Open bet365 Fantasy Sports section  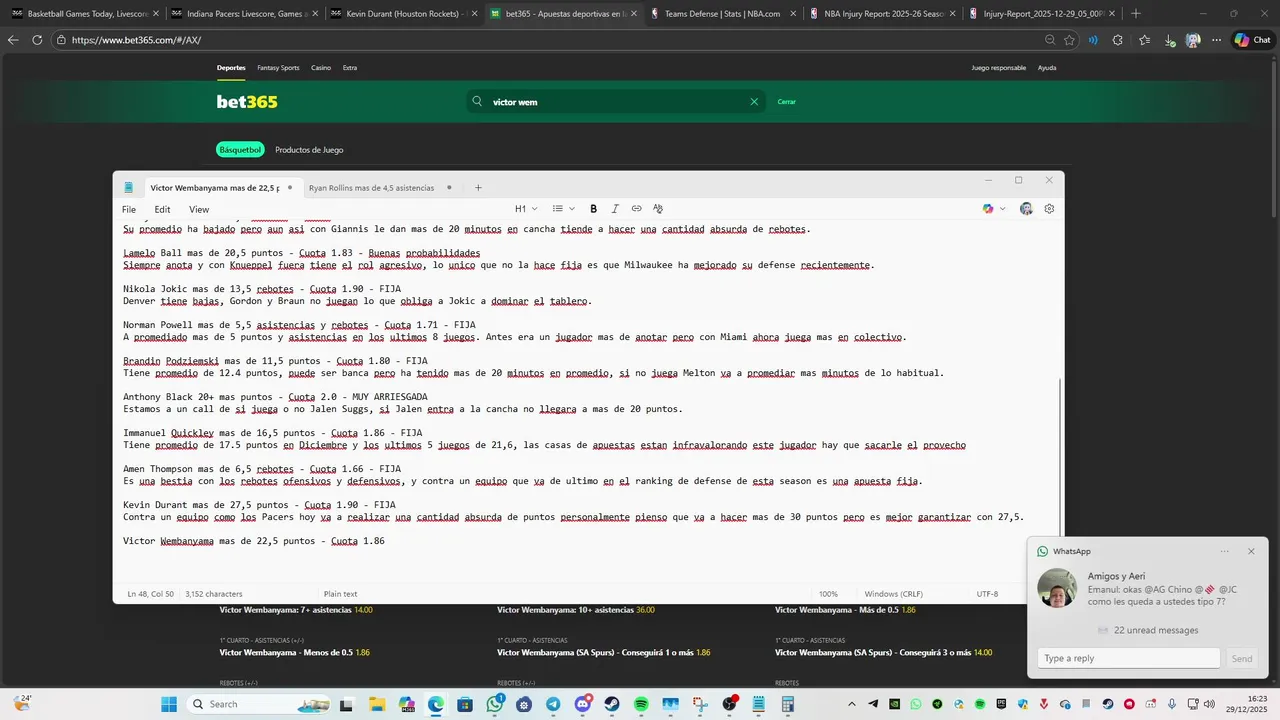point(278,68)
